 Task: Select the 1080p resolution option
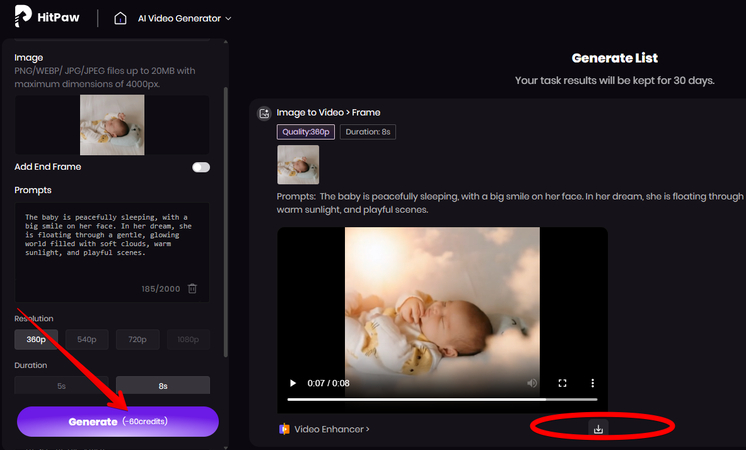coord(188,339)
